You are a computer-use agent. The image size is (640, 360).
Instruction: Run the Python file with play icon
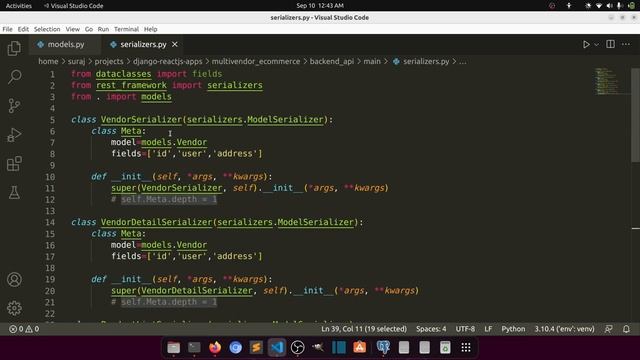[586, 44]
